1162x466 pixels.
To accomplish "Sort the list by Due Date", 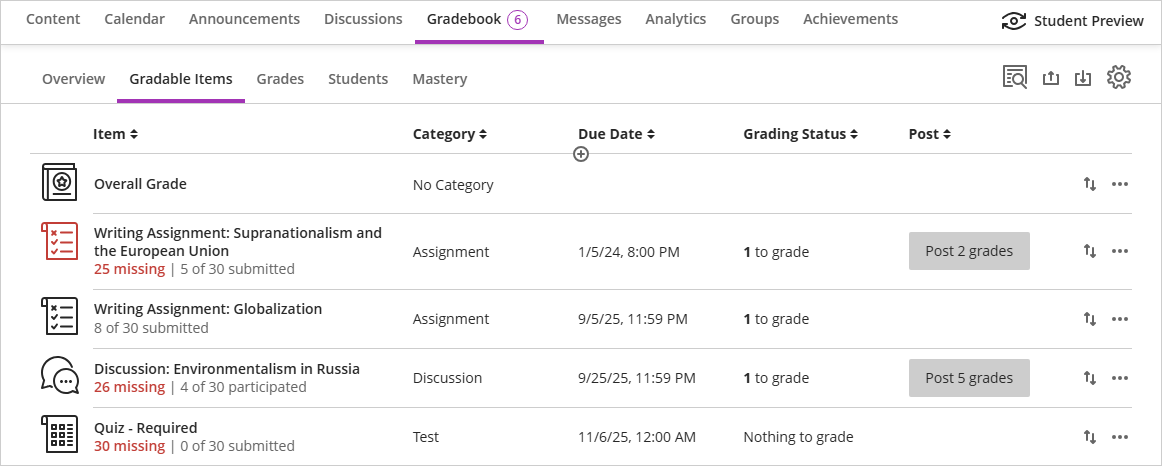I will pos(615,134).
